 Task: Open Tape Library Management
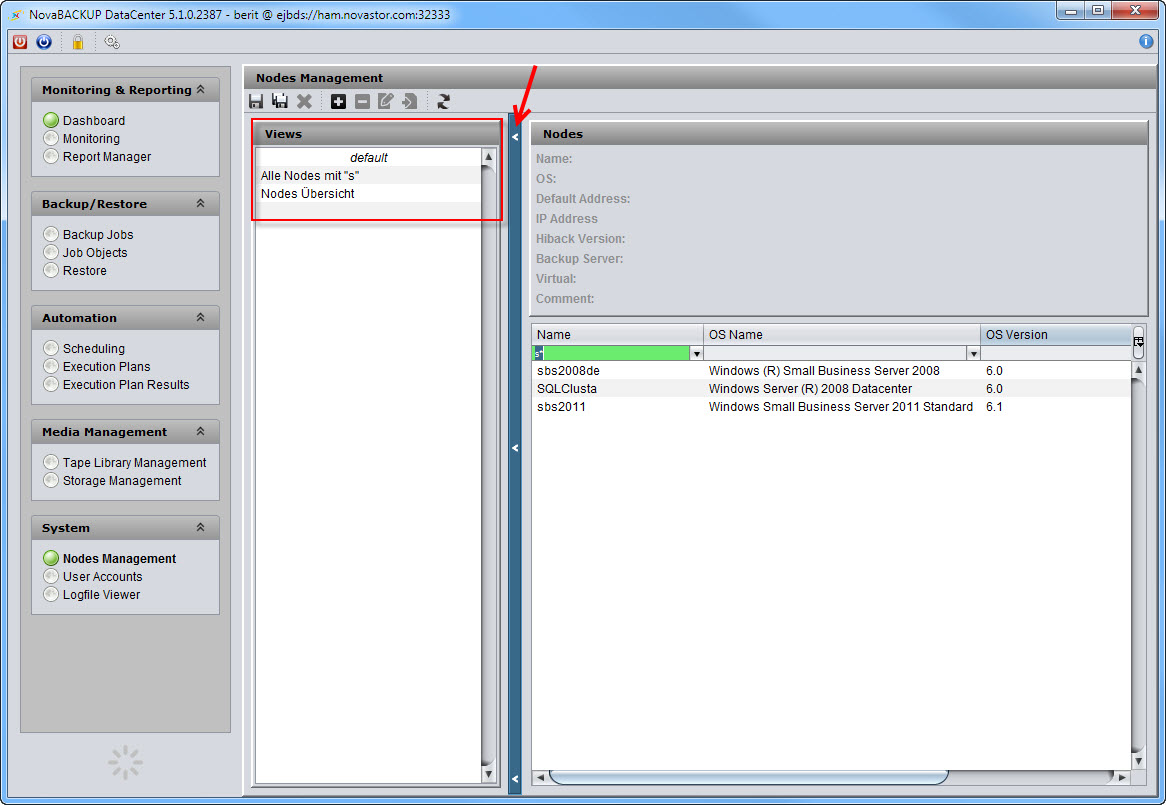(124, 462)
